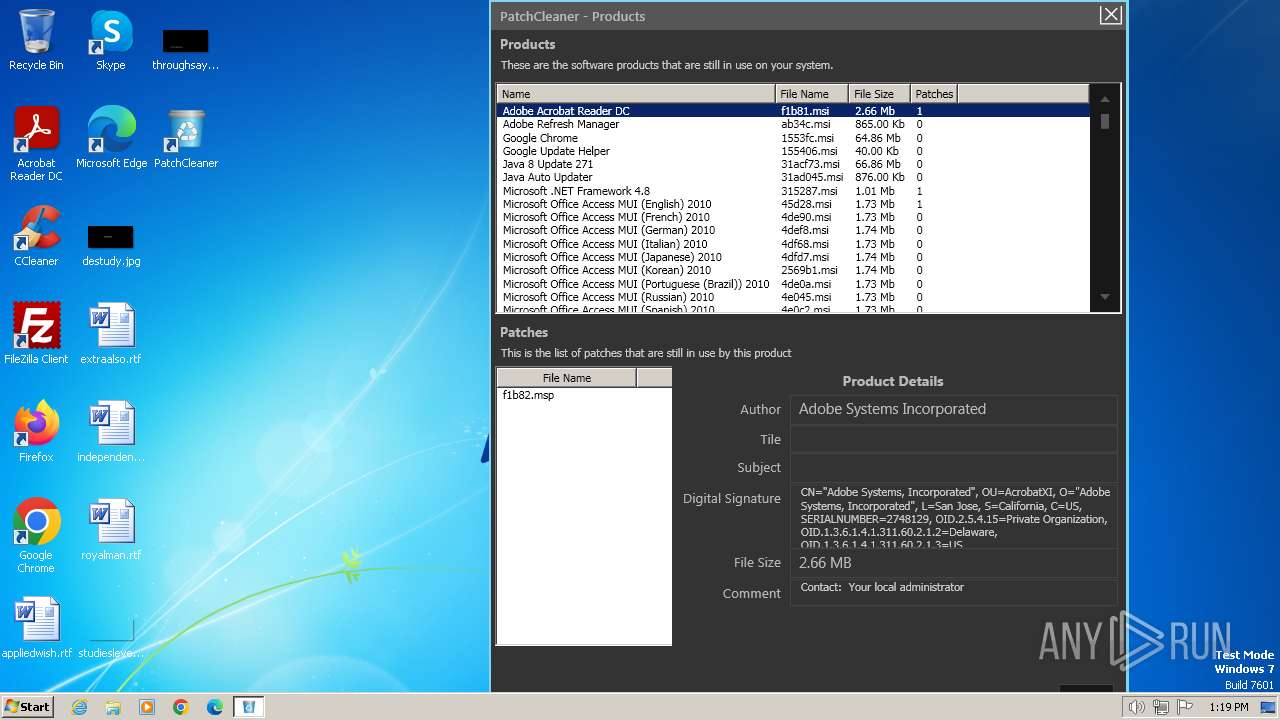
Task: Click the File Size 2.66 MB field
Action: tap(954, 563)
